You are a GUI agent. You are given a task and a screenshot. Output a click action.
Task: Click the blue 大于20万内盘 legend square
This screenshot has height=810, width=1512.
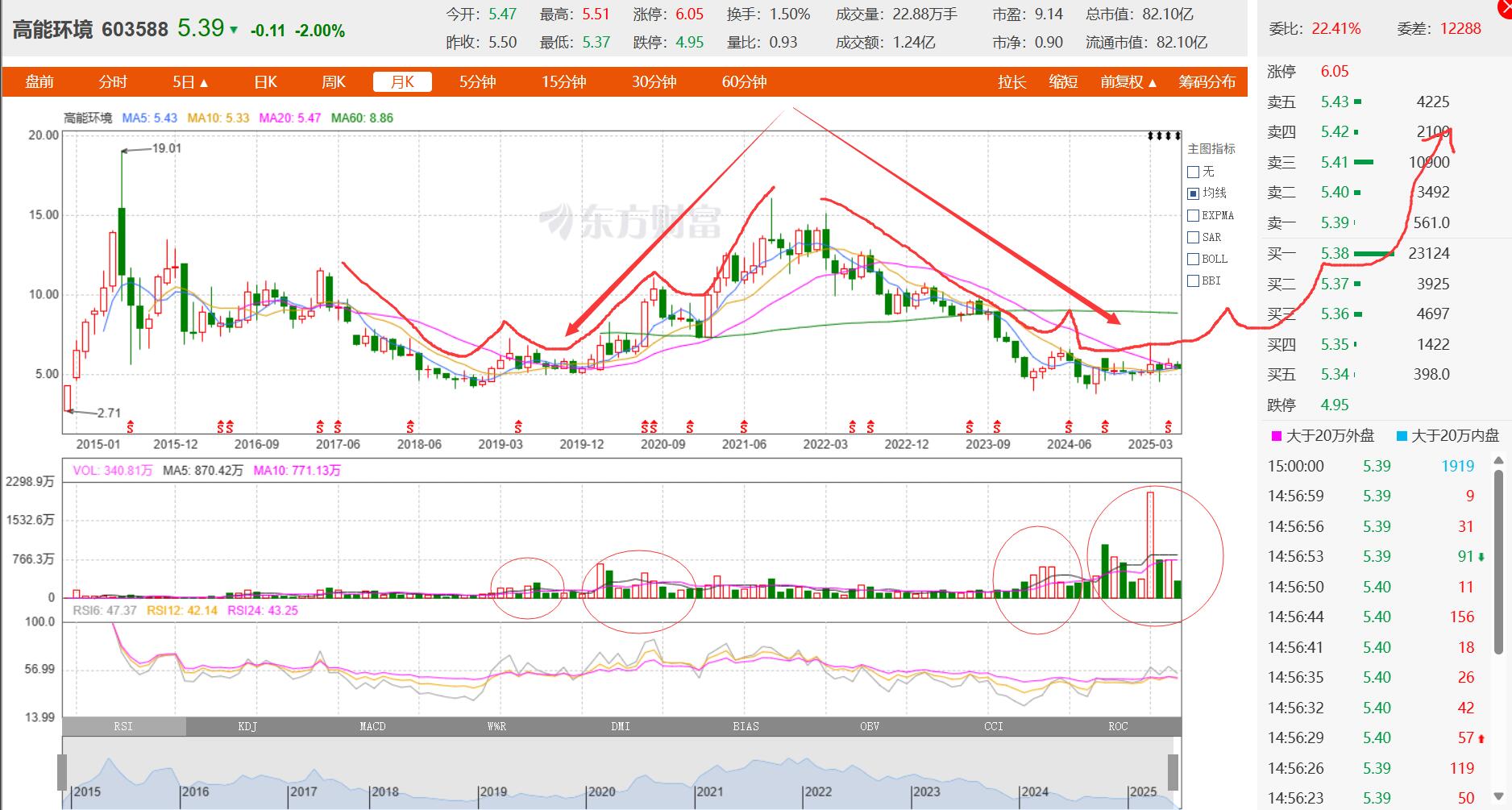(x=1402, y=436)
